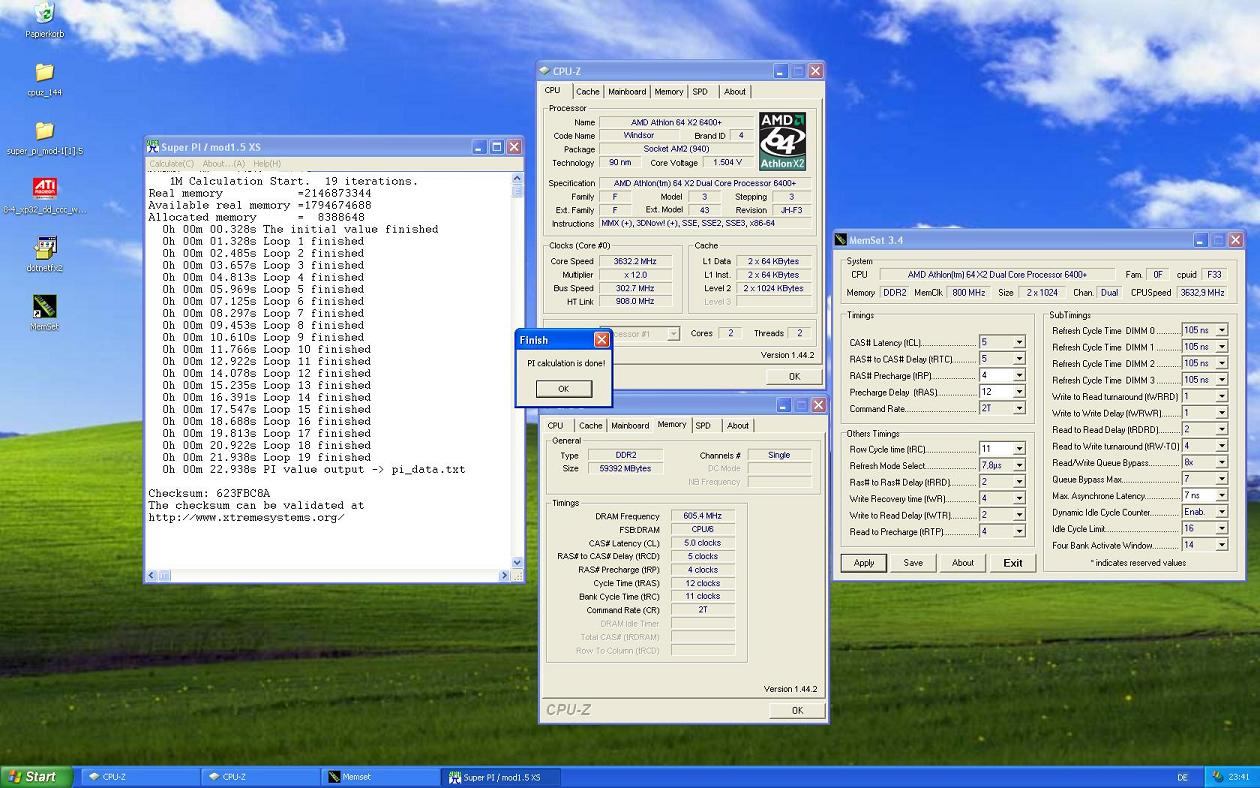
Task: Click the Core Voltage value 1.504 V
Action: coord(727,162)
